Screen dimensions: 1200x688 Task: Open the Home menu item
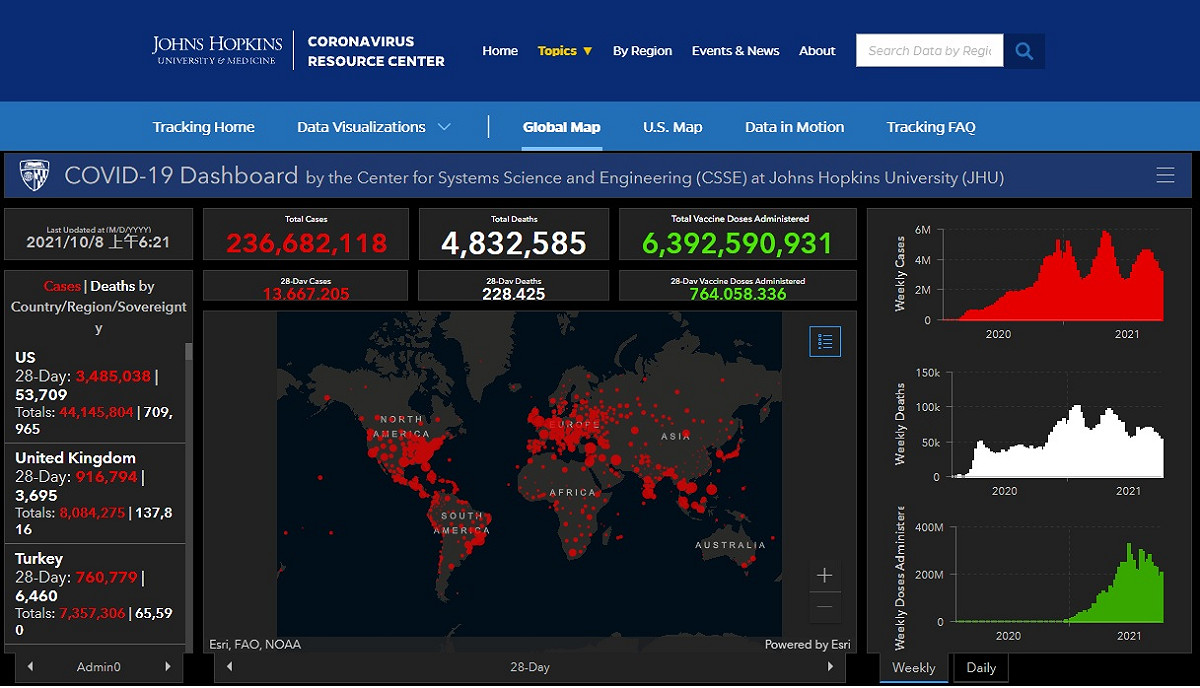500,51
